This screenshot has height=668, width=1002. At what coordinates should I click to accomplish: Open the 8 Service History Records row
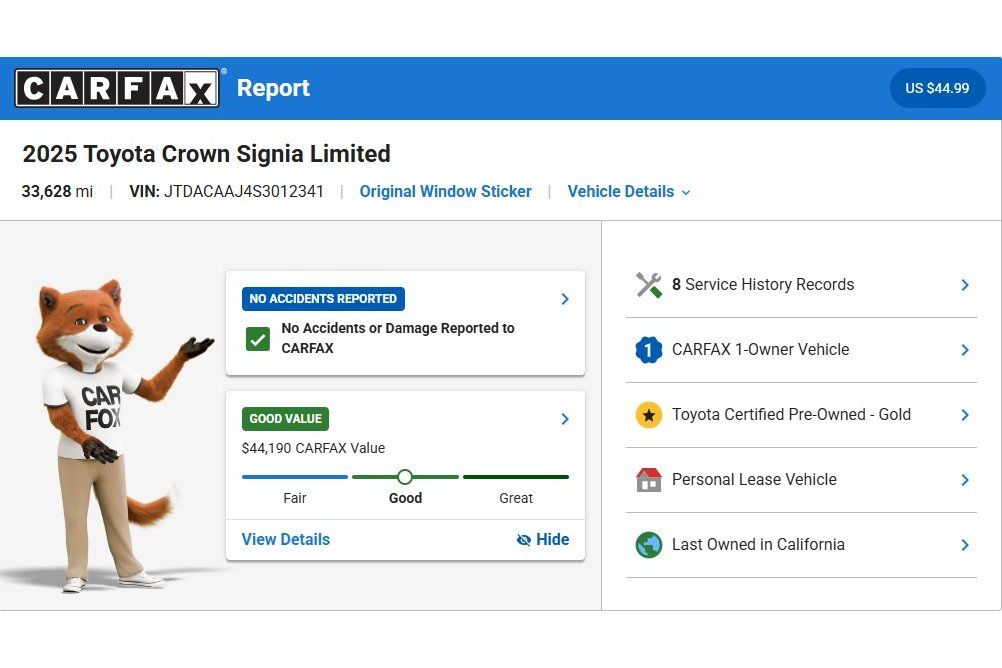(x=801, y=285)
